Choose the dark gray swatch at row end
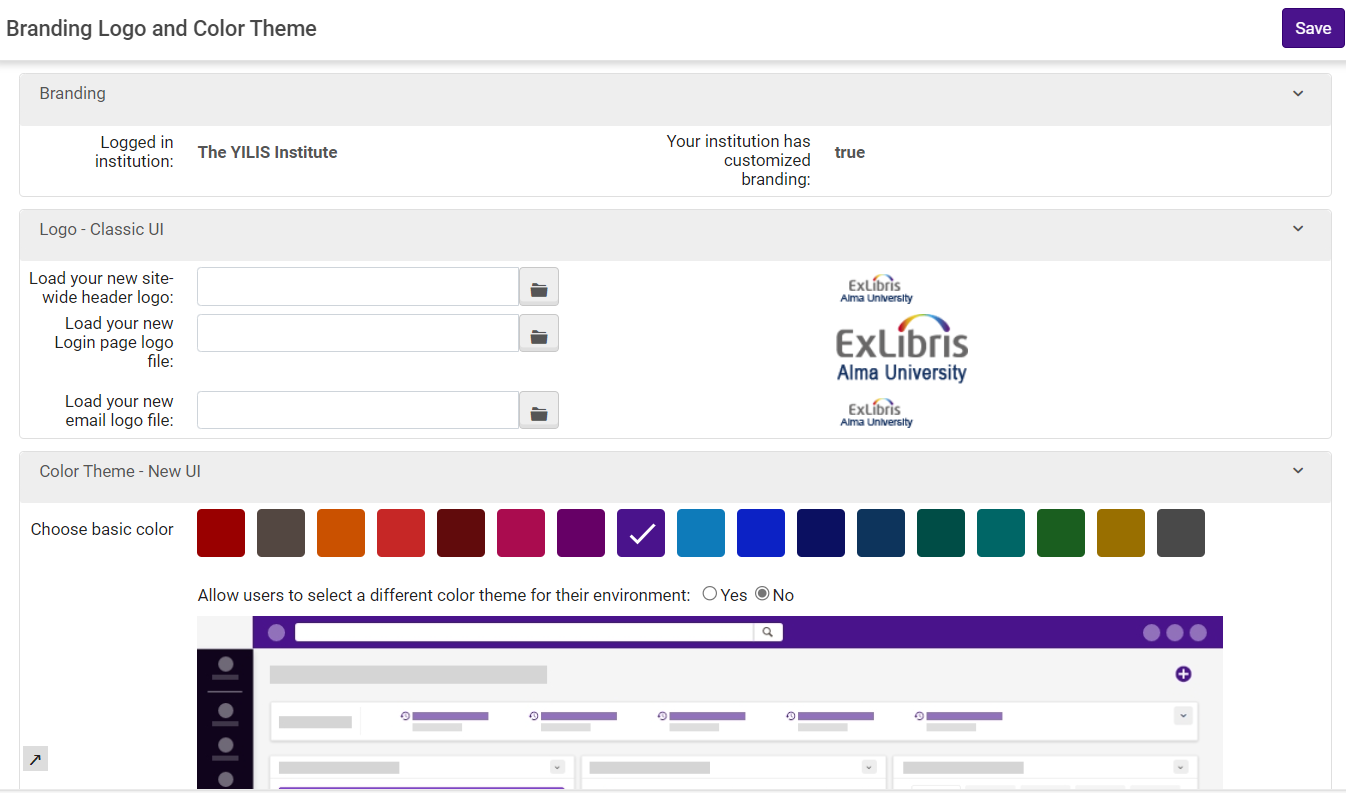 click(1181, 533)
